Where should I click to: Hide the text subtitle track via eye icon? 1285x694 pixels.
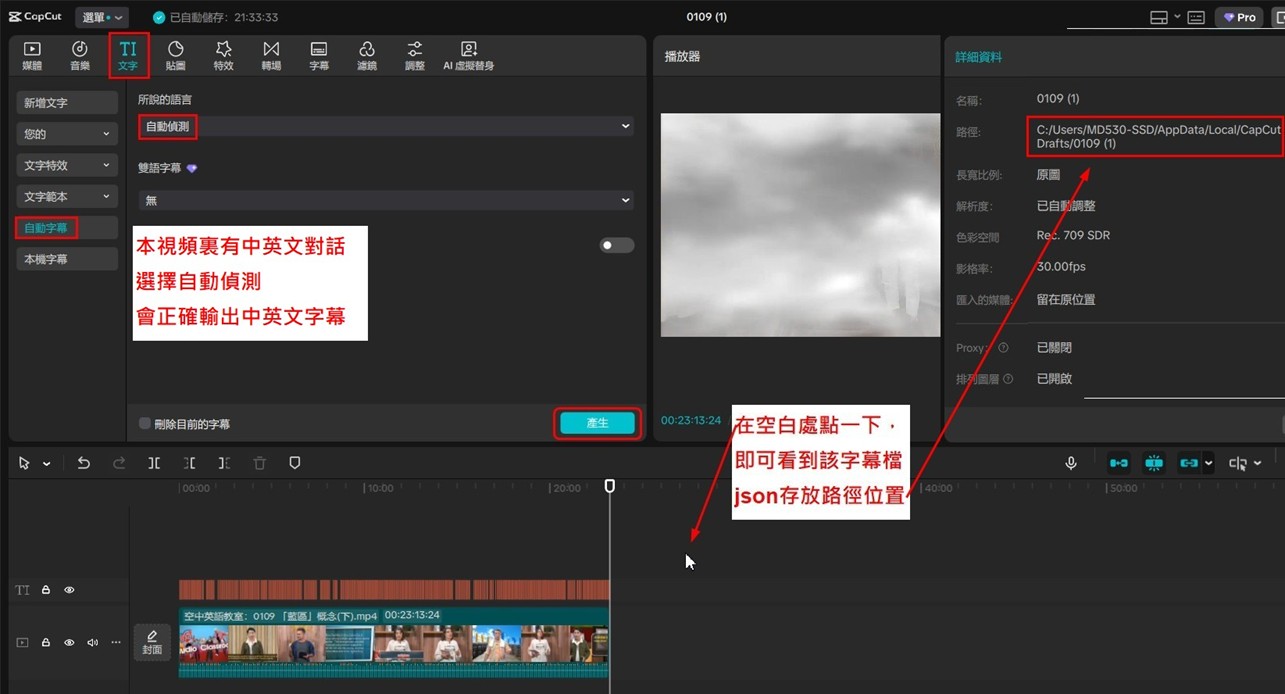click(x=69, y=590)
